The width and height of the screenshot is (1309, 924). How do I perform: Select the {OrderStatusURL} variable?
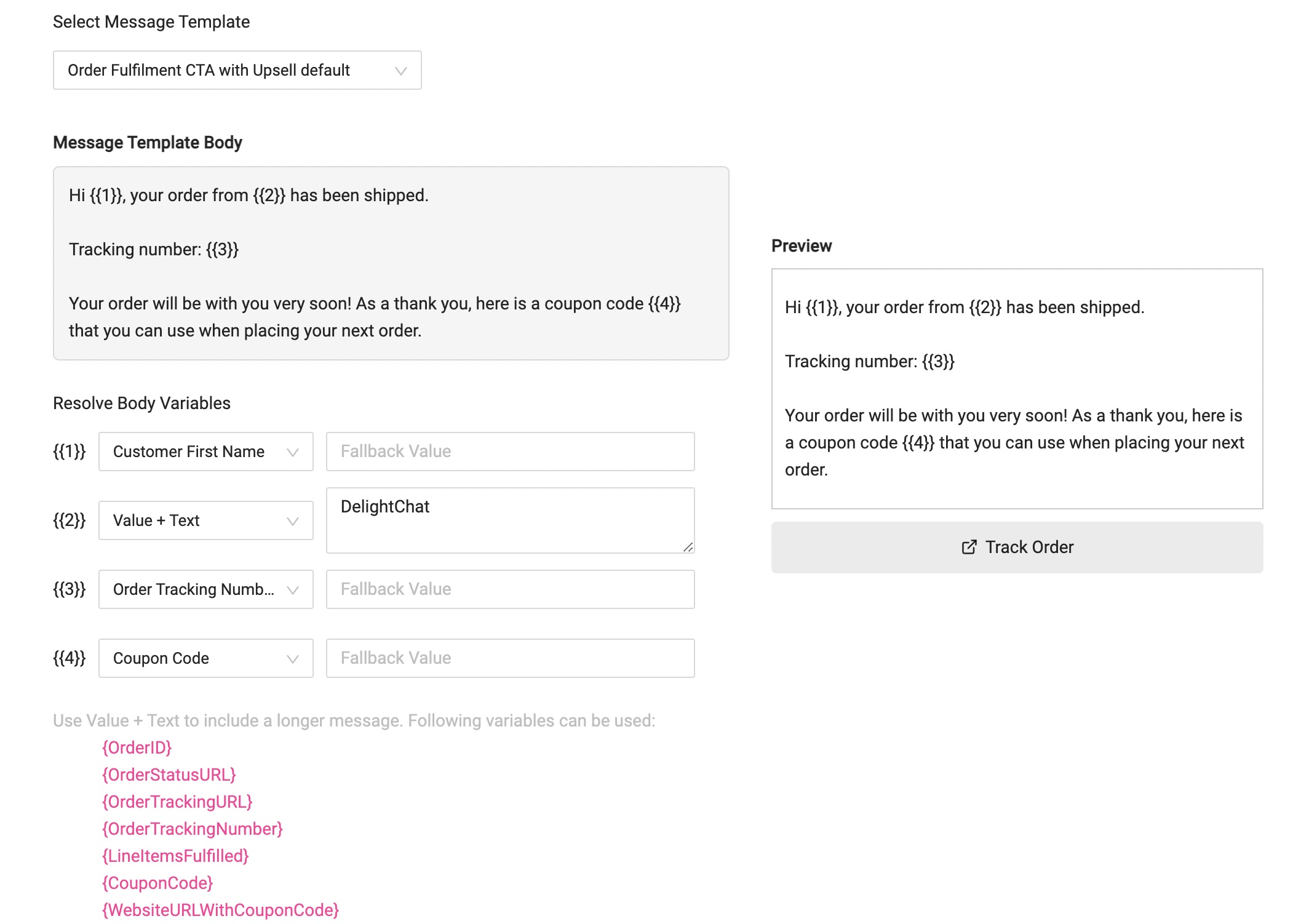pos(169,775)
